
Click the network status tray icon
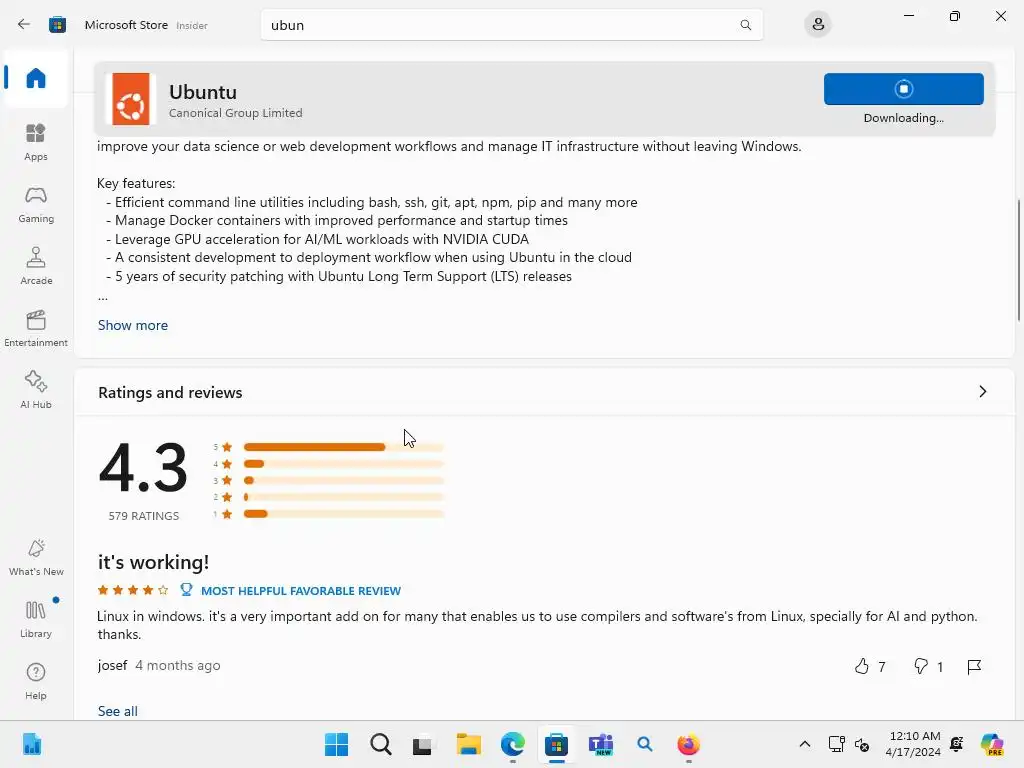(836, 744)
